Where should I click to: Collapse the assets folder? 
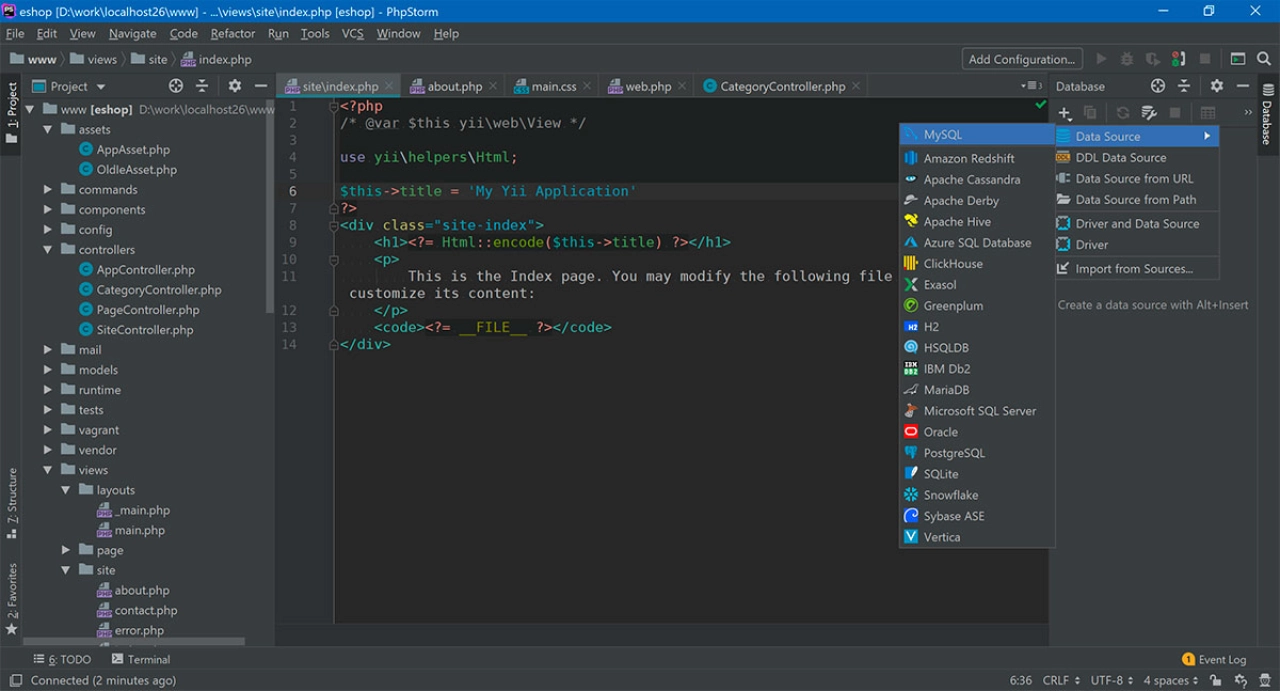coord(47,129)
